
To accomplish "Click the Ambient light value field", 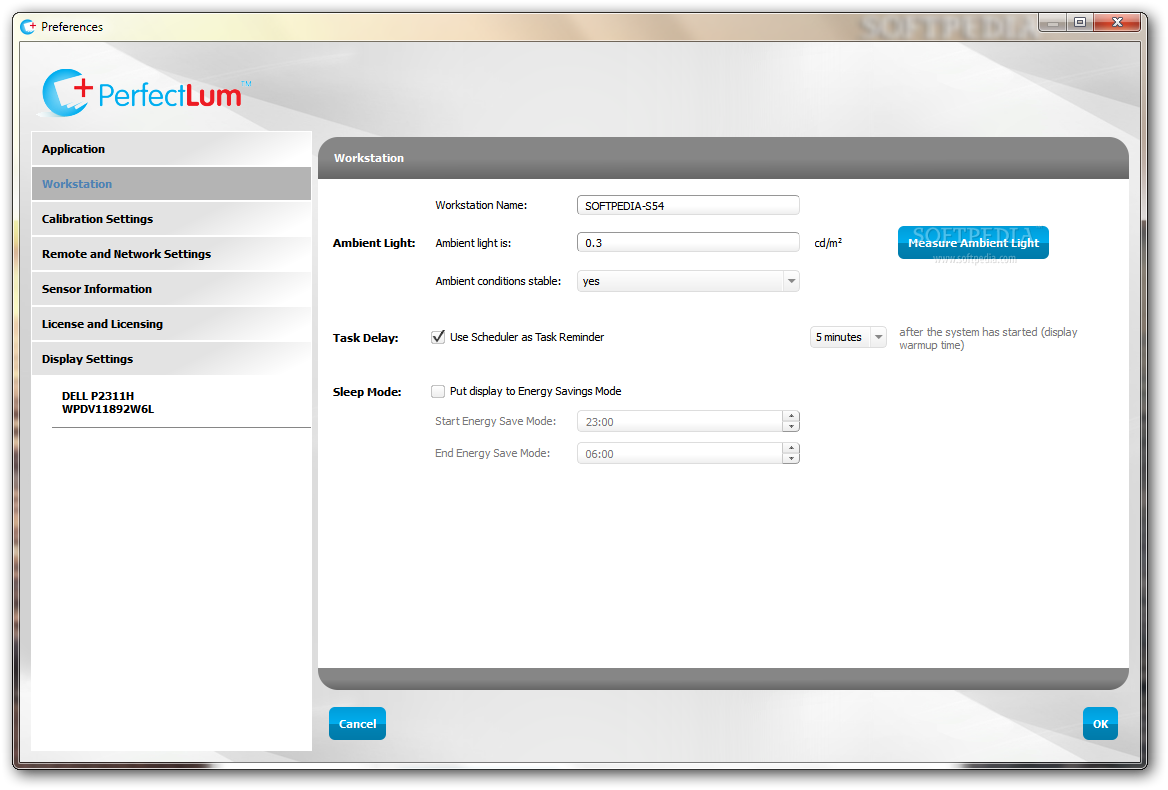I will [x=688, y=243].
